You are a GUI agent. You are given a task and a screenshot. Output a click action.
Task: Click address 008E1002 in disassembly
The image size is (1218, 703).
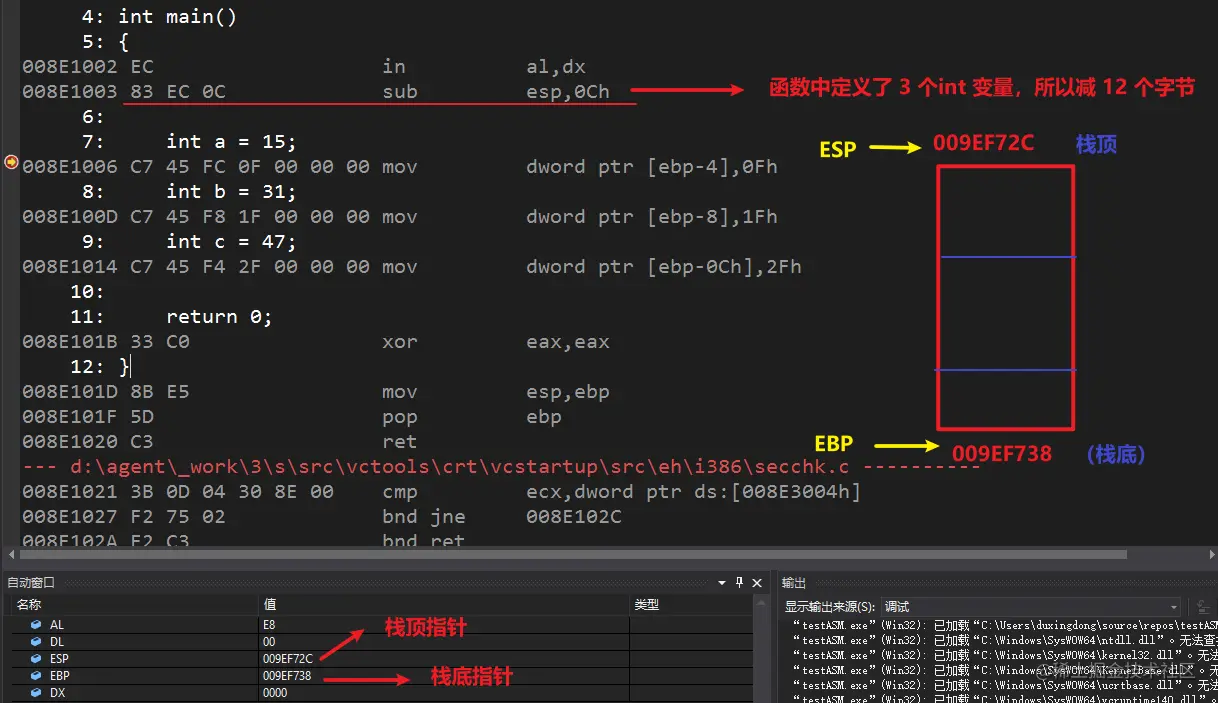pyautogui.click(x=70, y=67)
